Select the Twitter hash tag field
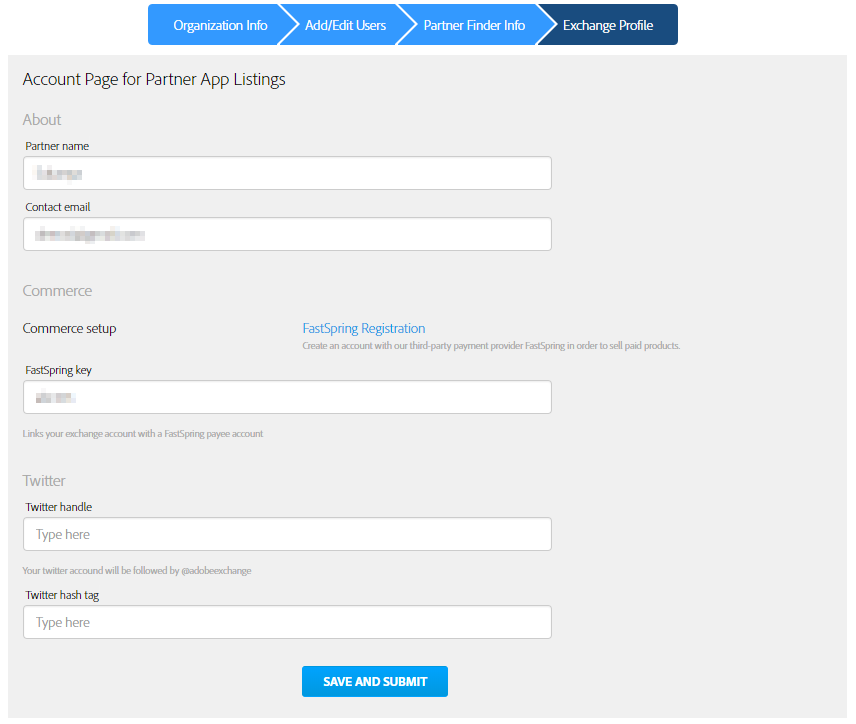This screenshot has width=856, height=724. pyautogui.click(x=287, y=622)
